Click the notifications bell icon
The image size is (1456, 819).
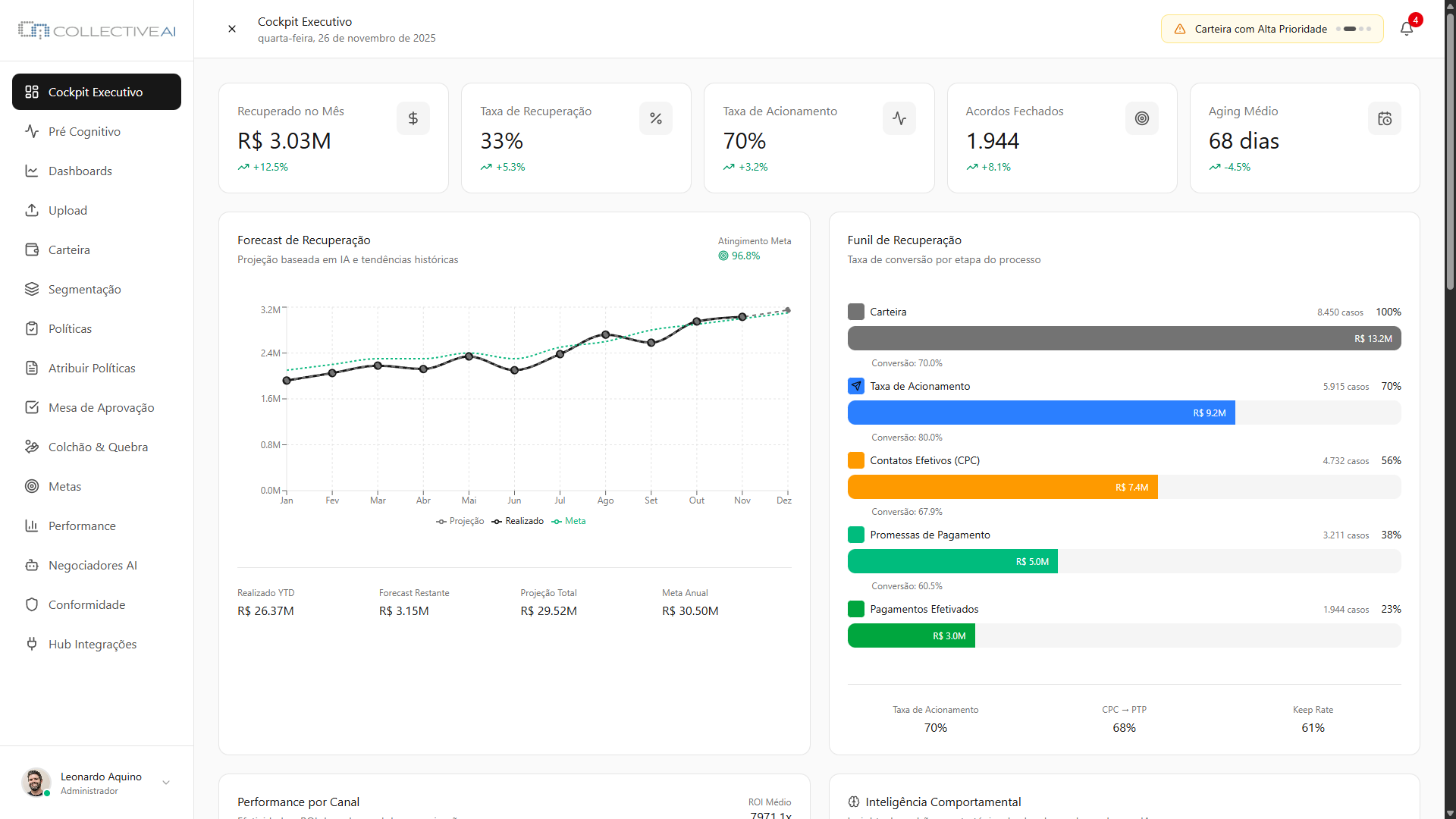coord(1407,29)
